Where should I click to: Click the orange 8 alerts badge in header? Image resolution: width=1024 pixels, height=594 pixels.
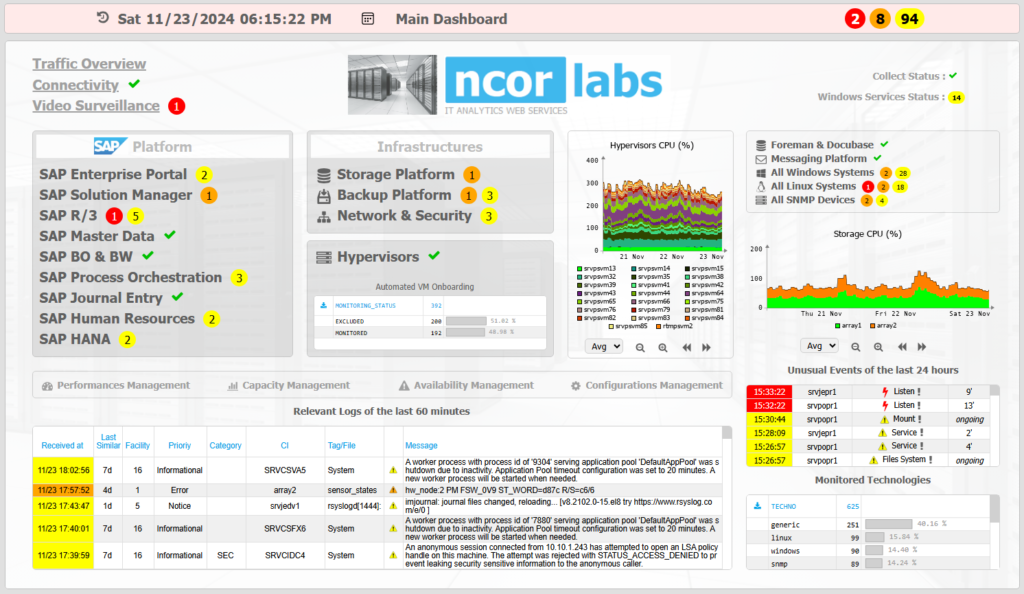click(880, 19)
